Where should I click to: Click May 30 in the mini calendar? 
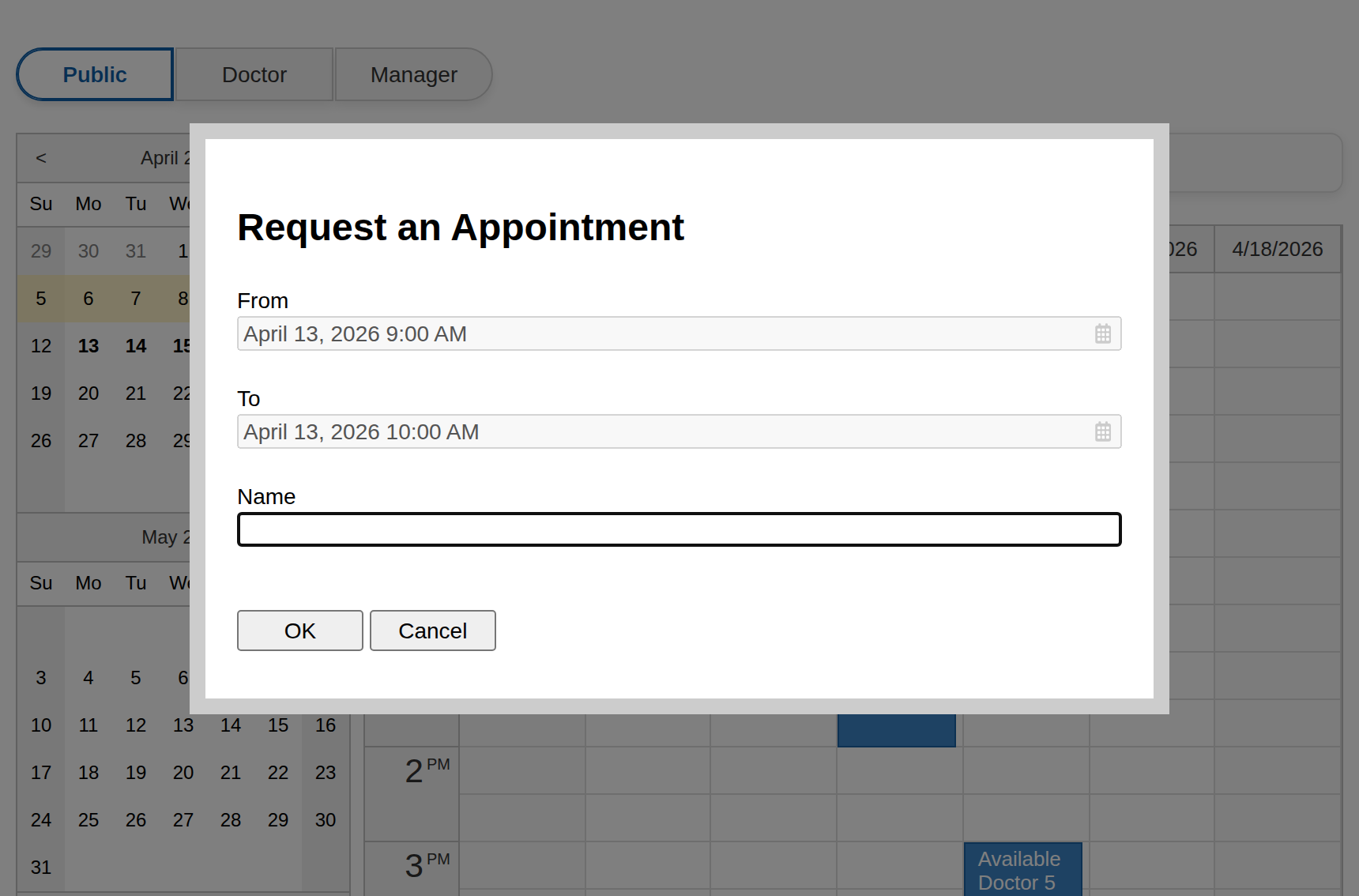(325, 819)
